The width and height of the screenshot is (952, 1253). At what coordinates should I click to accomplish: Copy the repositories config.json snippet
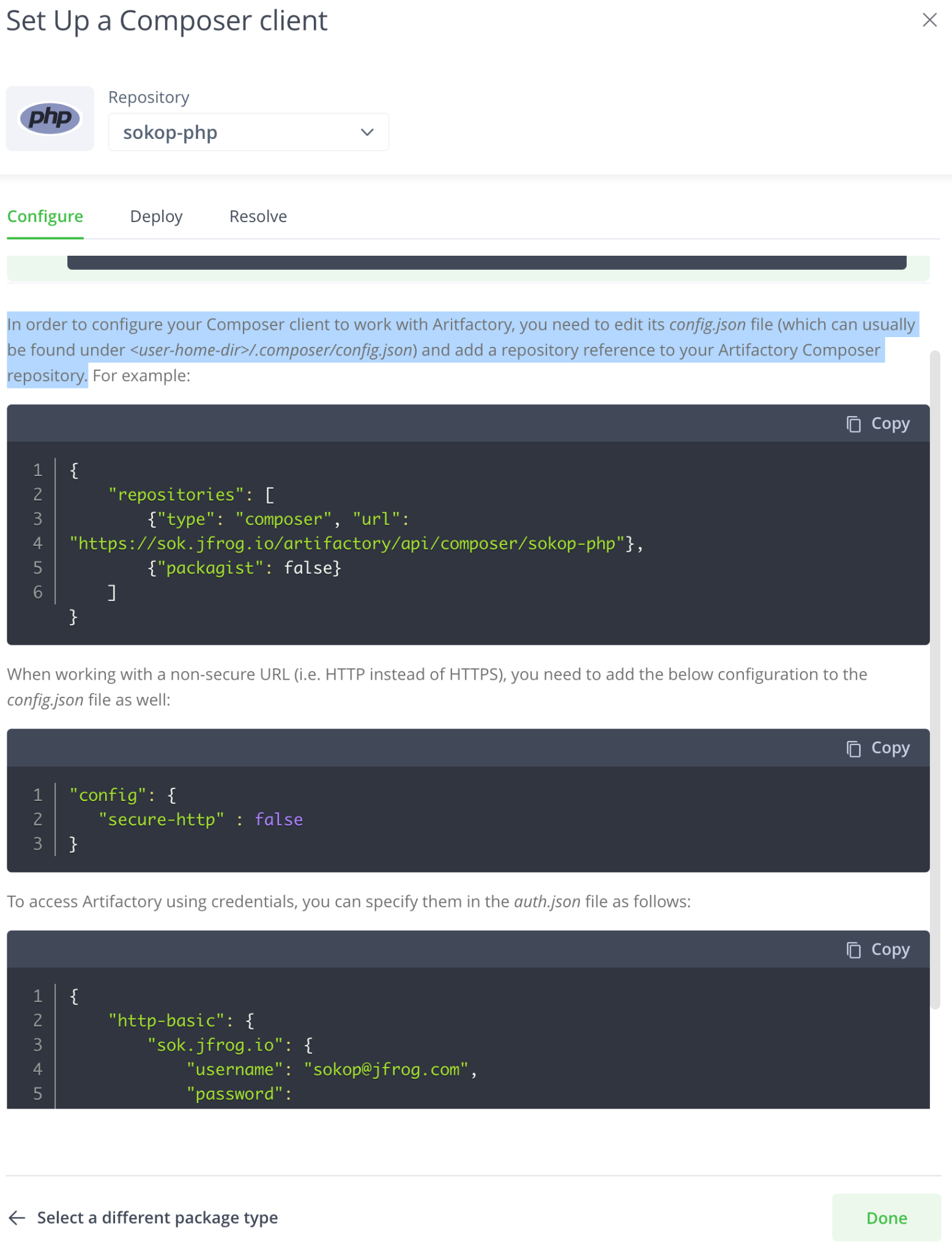point(879,423)
